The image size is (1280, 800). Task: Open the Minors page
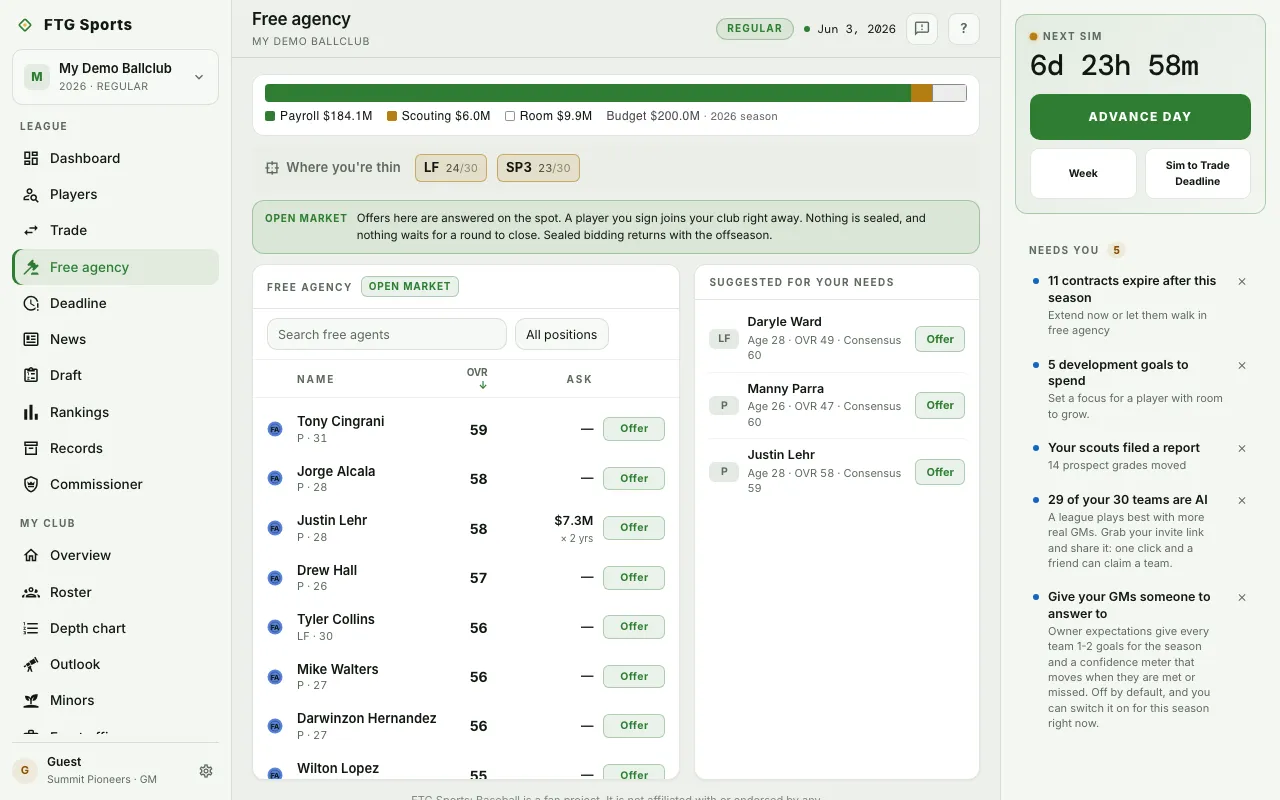pos(115,700)
